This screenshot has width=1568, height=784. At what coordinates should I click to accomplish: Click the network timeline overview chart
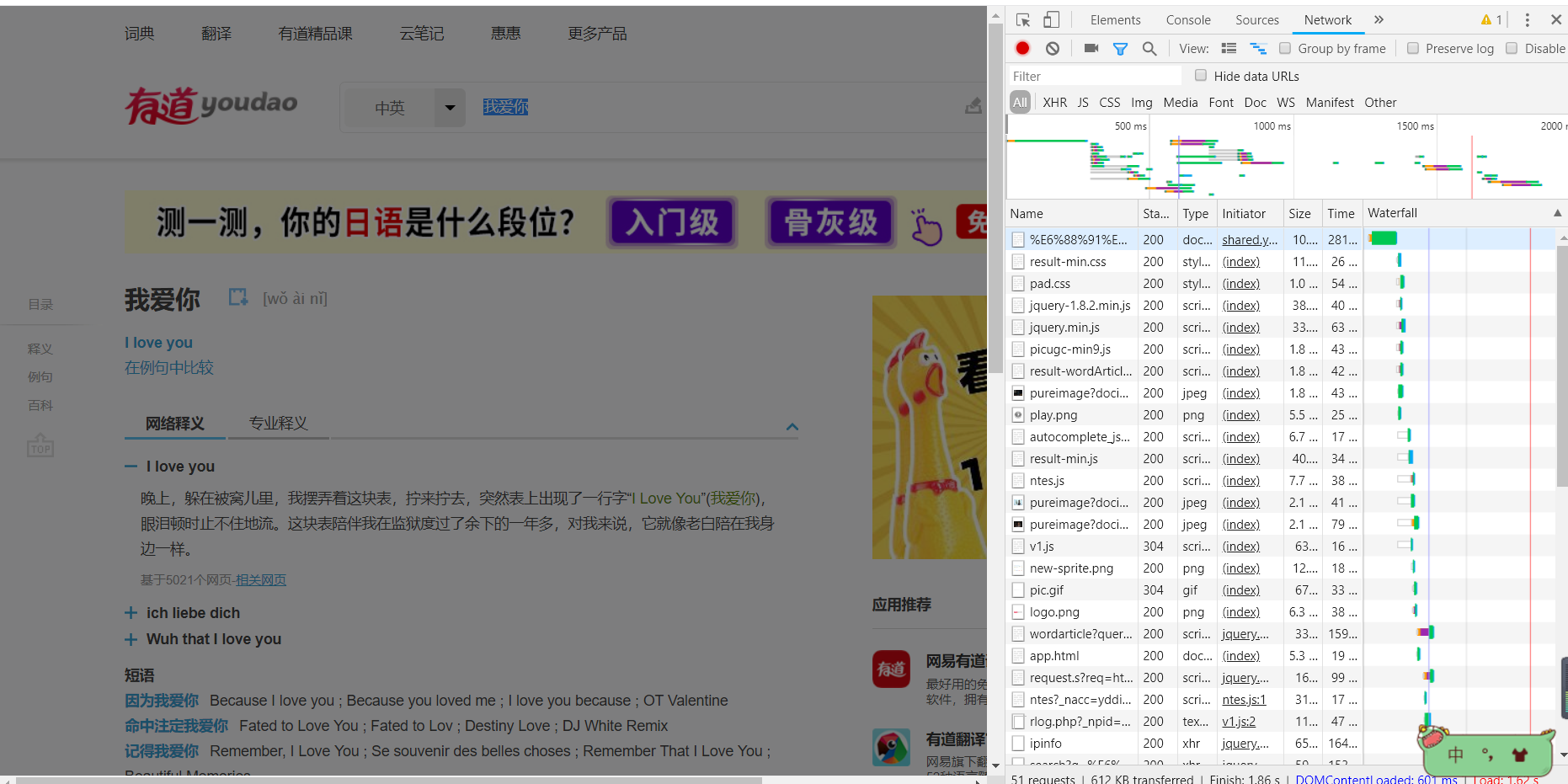1286,157
